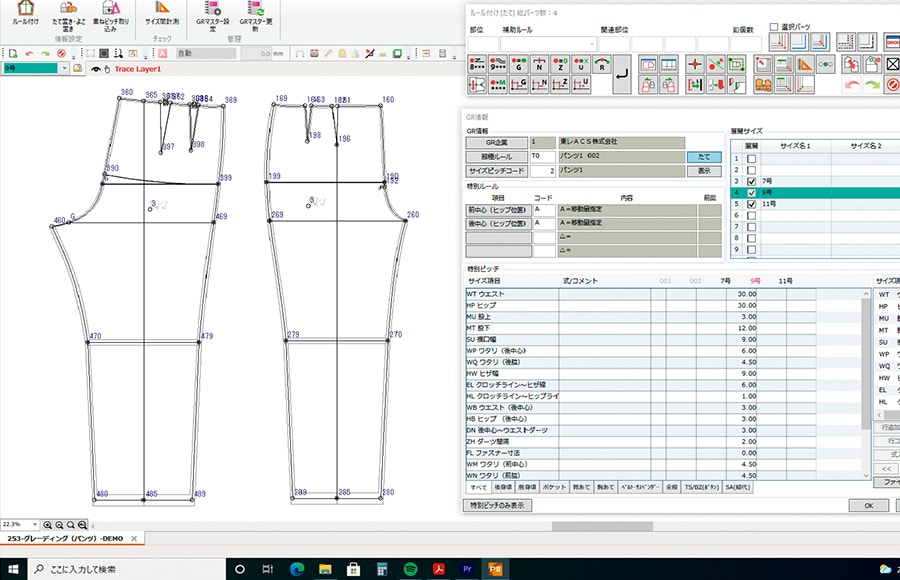Expand the 補助ルール combo box
Viewport: 900px width, 580px height.
[x=591, y=44]
